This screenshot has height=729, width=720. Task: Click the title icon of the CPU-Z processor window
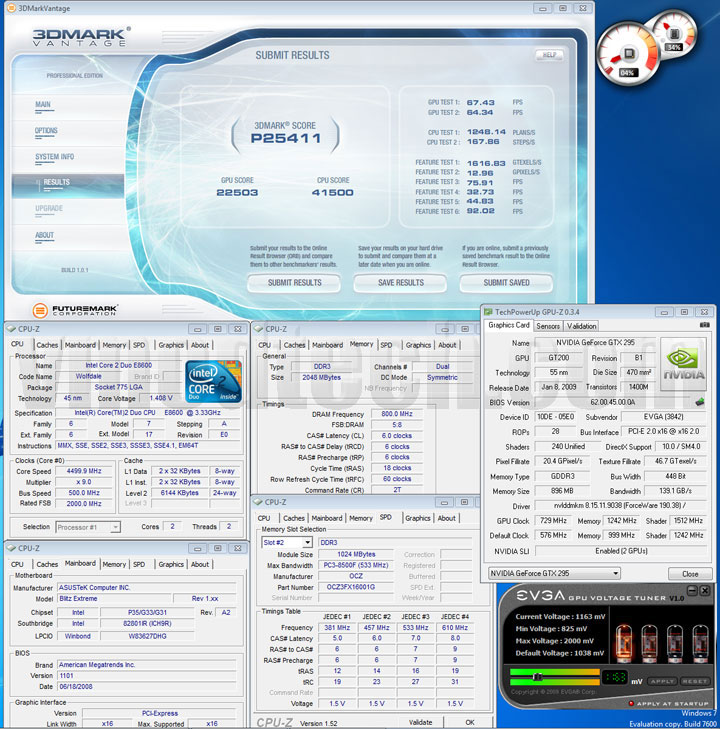tap(11, 329)
